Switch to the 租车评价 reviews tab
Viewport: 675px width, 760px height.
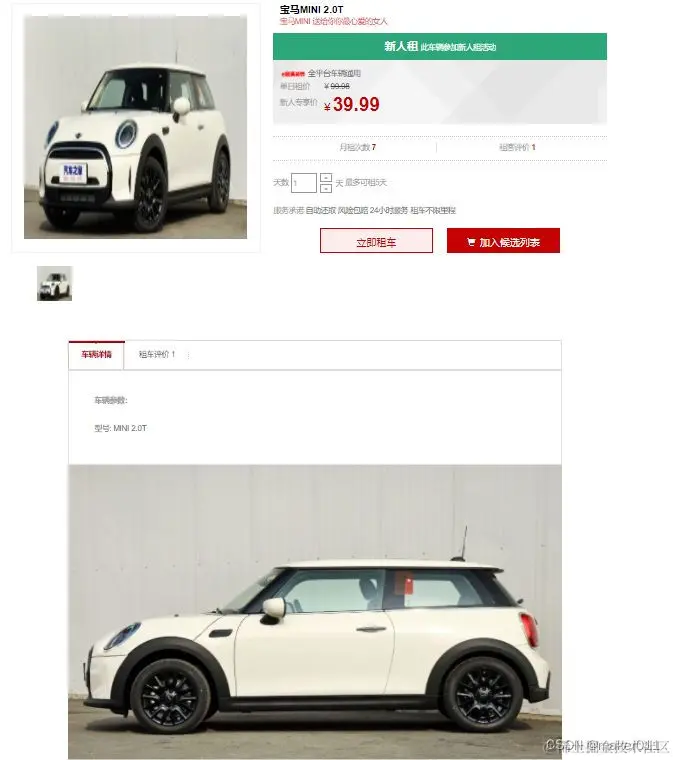157,355
